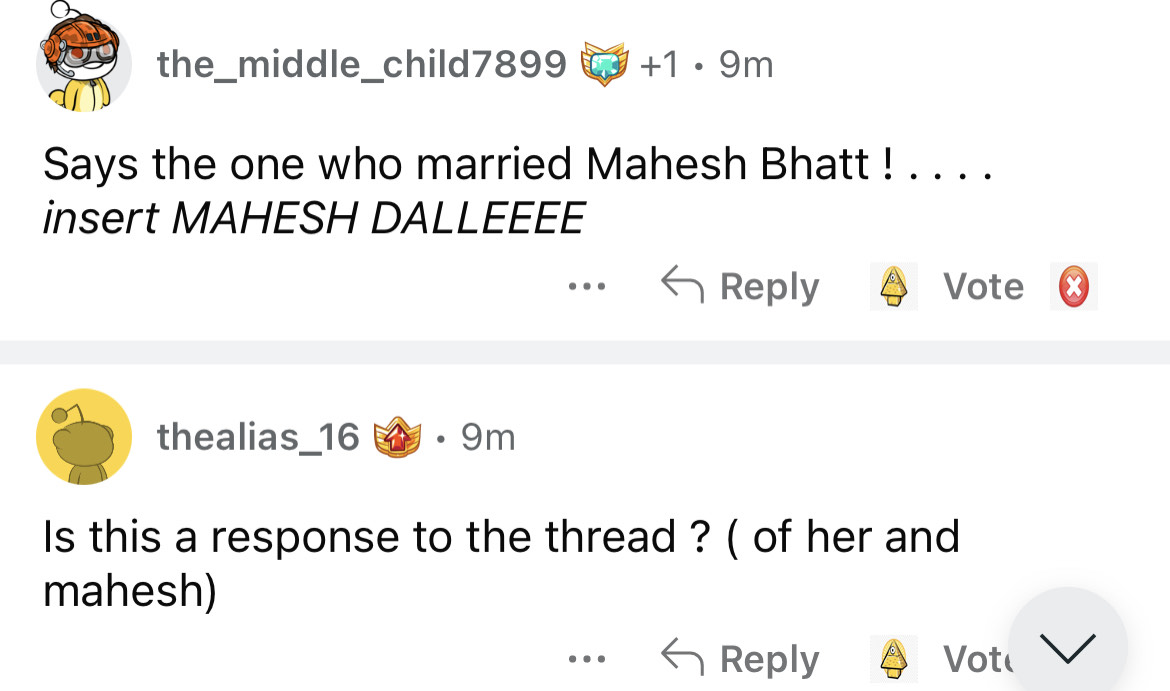This screenshot has height=691, width=1170.
Task: Upvote the Mahesh Bhatt comment with the yellow triangle icon
Action: click(x=893, y=288)
